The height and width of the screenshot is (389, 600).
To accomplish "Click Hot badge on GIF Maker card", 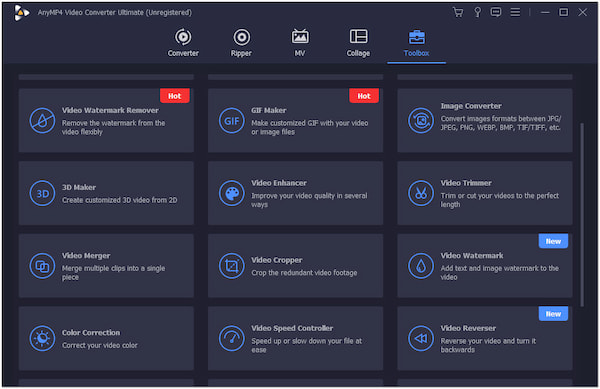I will pyautogui.click(x=364, y=96).
